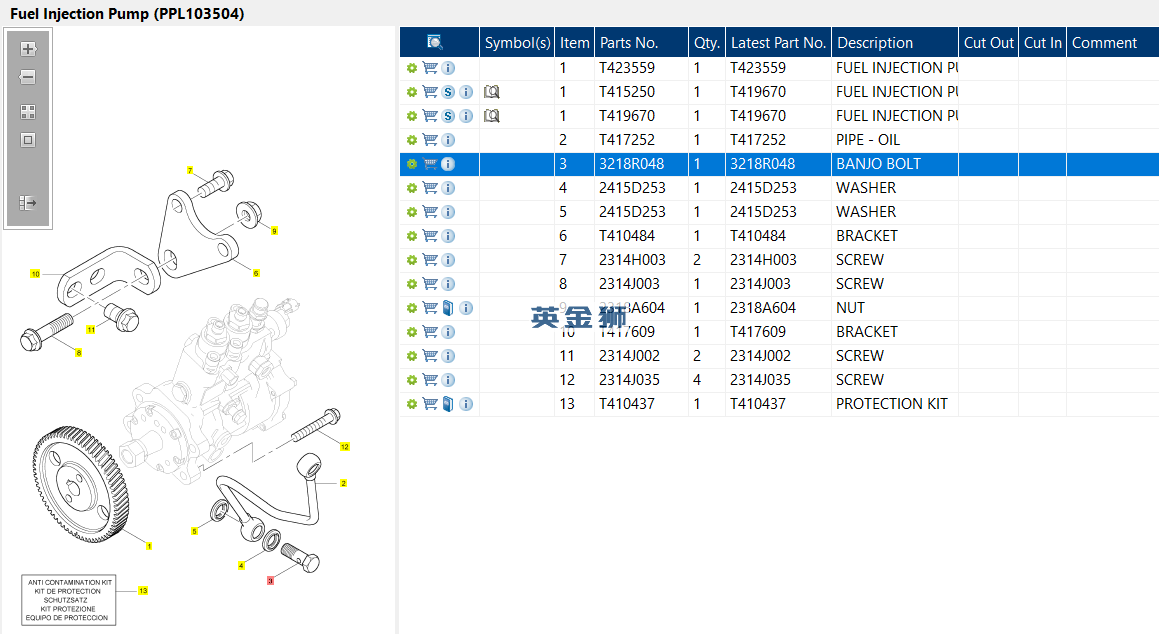Open the book symbol for T419670 row

(x=492, y=116)
